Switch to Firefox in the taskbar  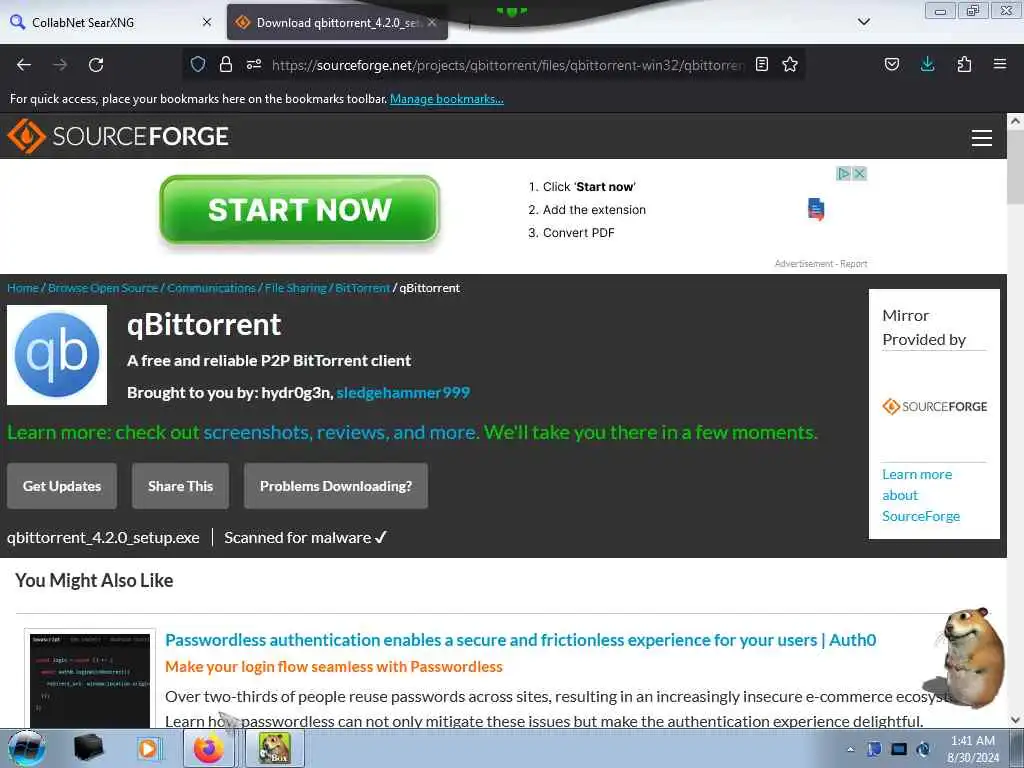pyautogui.click(x=208, y=748)
